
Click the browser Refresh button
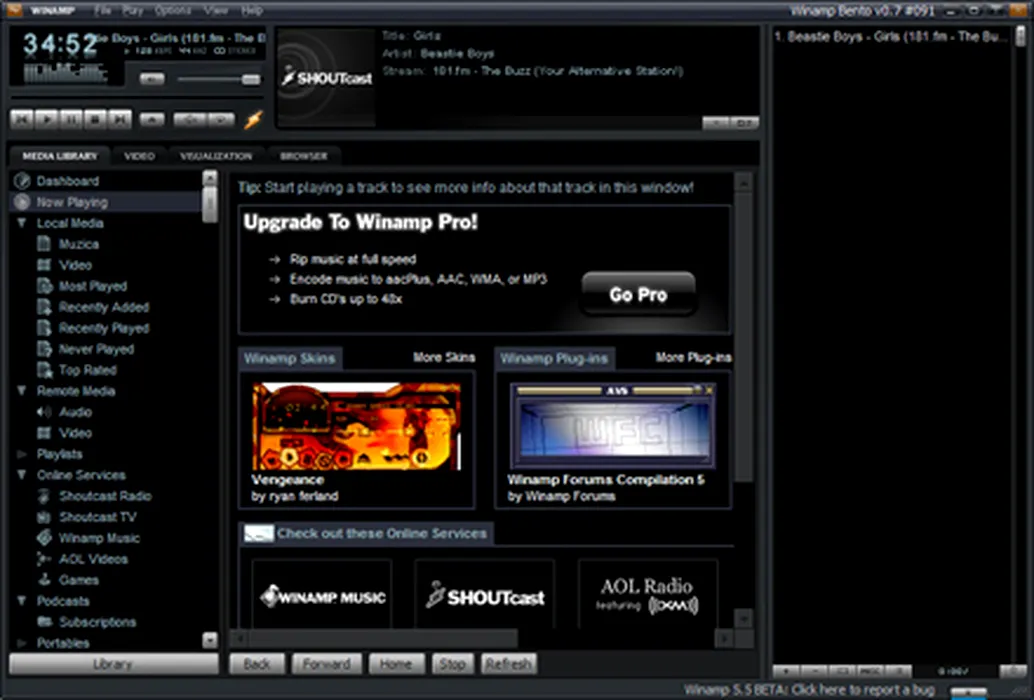tap(508, 664)
